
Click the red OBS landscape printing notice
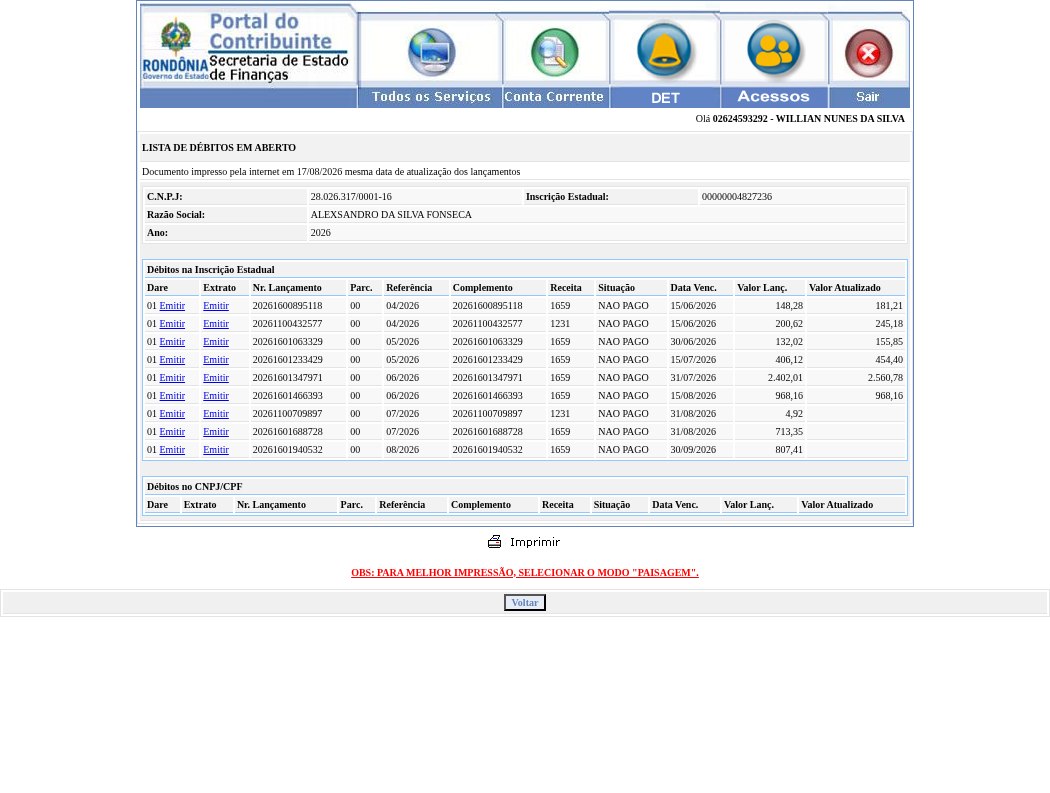pyautogui.click(x=524, y=573)
